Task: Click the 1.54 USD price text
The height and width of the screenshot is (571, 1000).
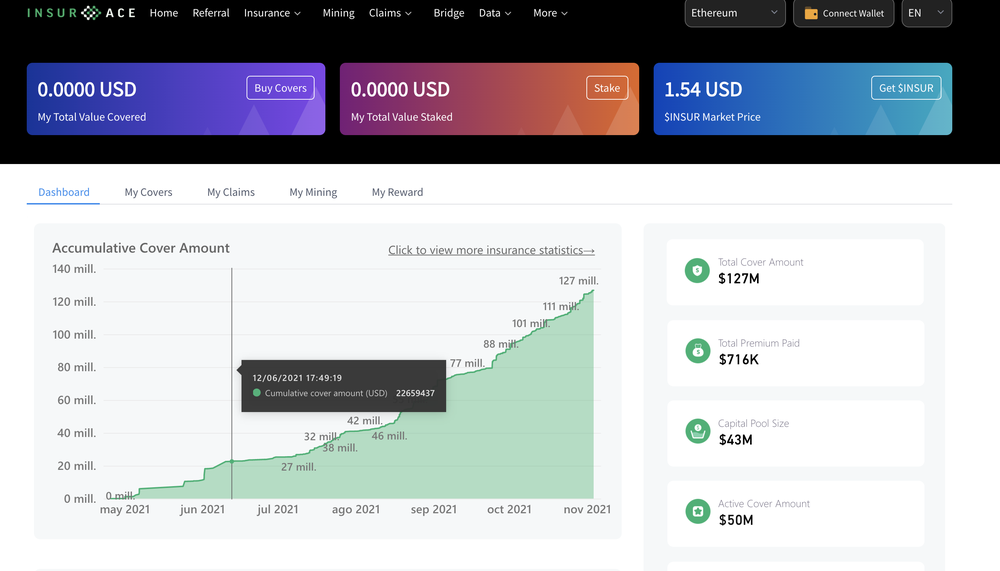Action: click(x=703, y=89)
